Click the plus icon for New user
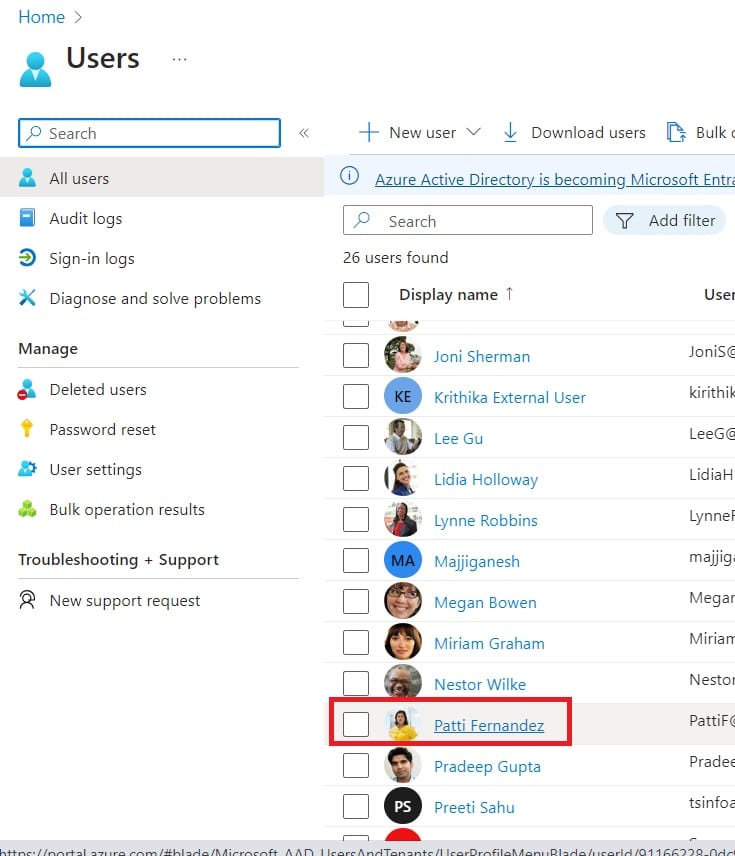Viewport: 735px width, 856px height. coord(369,132)
